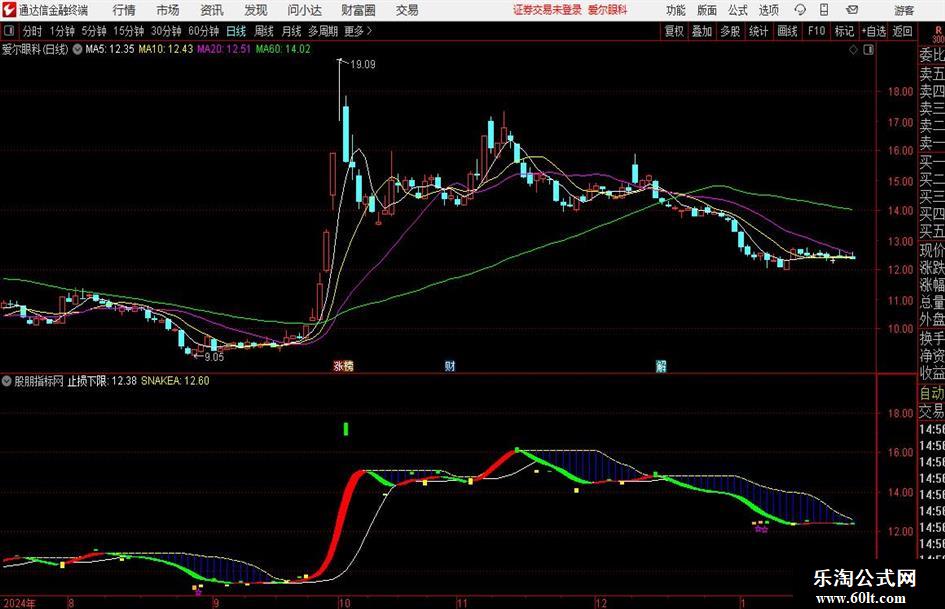Click the 止损下限: 12.38 label
Image resolution: width=945 pixels, height=609 pixels.
102,381
